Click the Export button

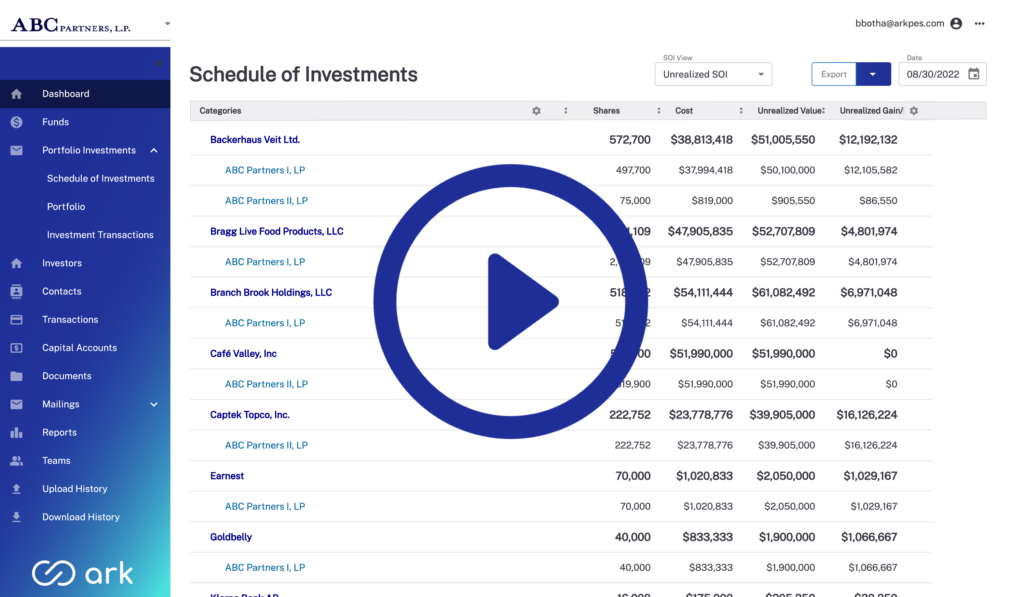point(834,74)
